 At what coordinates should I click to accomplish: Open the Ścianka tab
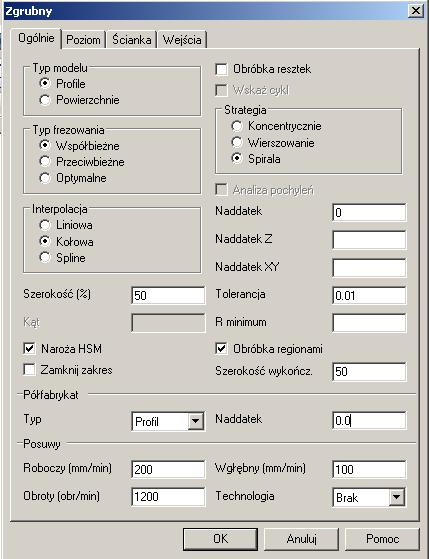click(131, 40)
